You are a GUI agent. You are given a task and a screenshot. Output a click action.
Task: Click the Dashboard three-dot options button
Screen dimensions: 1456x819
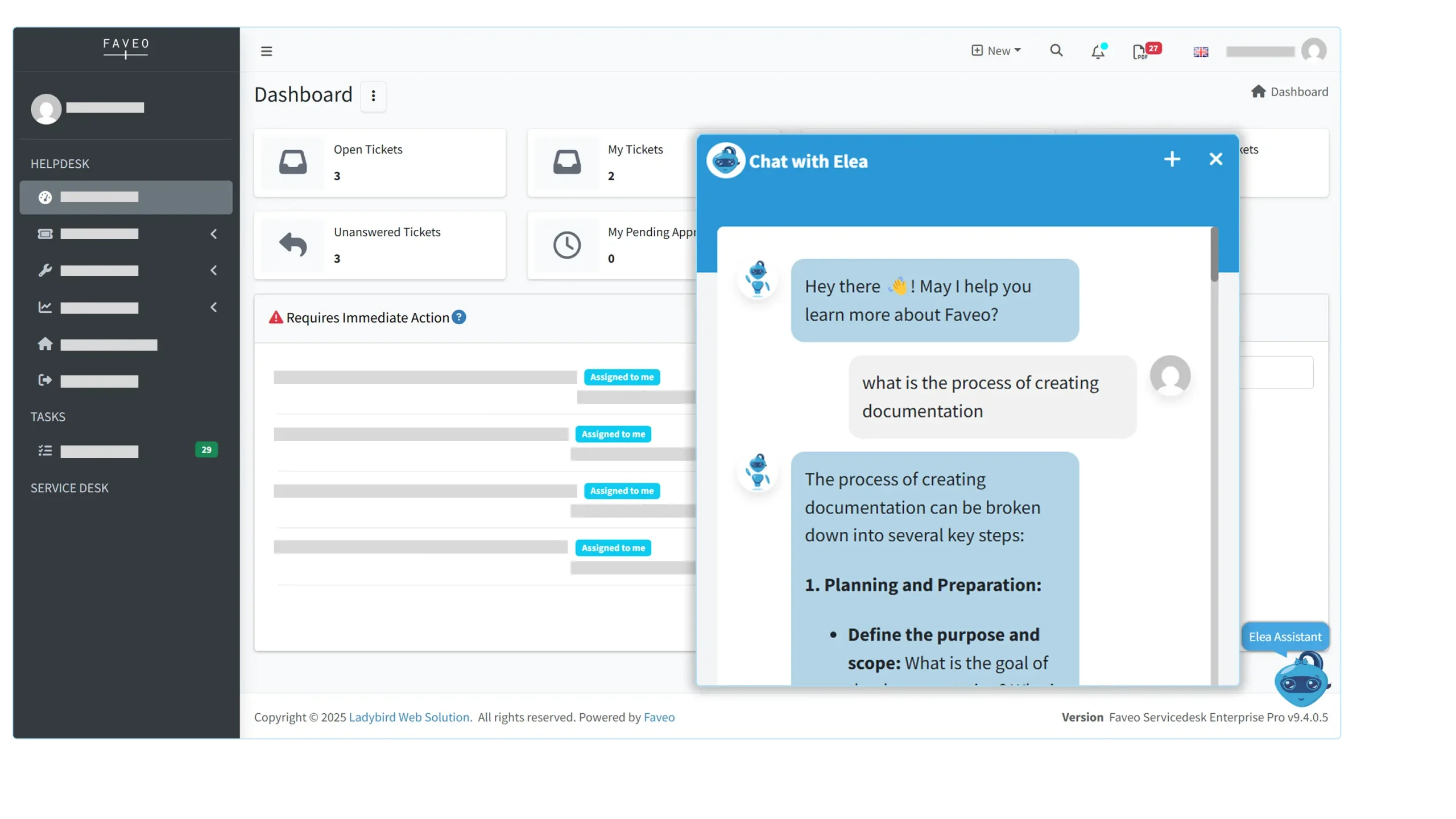point(373,96)
